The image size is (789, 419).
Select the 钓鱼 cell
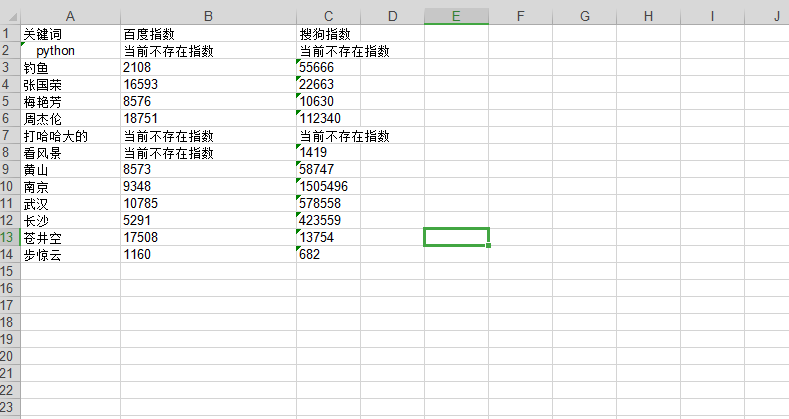70,67
